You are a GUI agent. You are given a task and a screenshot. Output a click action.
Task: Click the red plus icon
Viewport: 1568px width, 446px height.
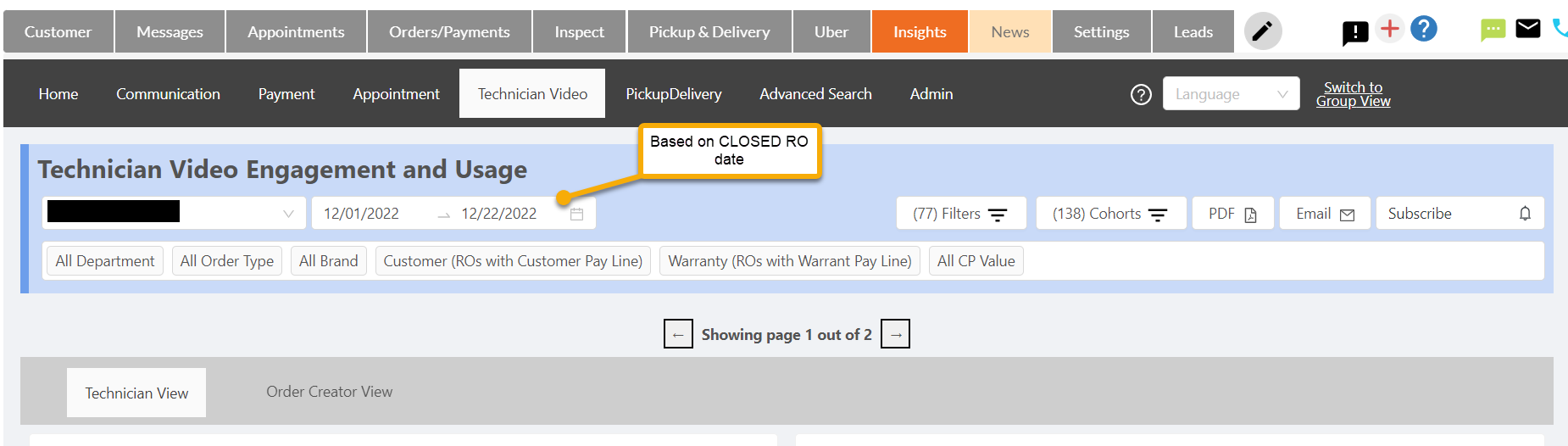pos(1389,28)
